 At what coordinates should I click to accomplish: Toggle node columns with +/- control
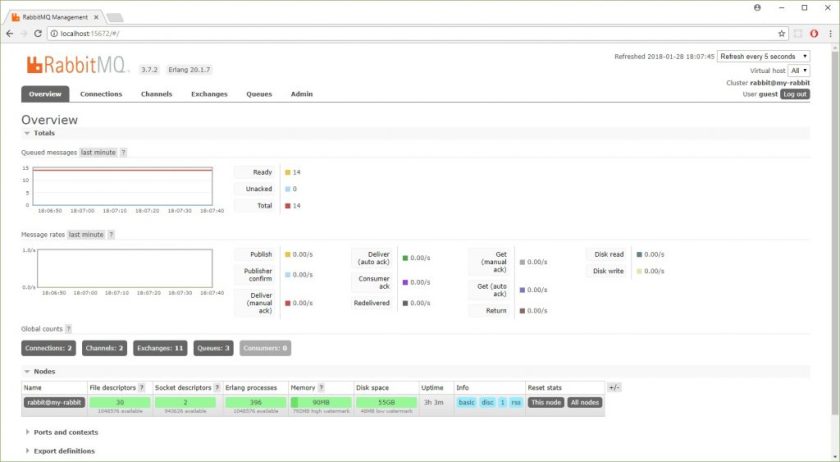(614, 387)
